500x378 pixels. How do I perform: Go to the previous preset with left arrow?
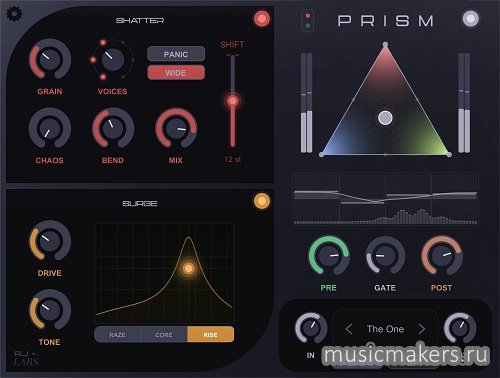(349, 329)
